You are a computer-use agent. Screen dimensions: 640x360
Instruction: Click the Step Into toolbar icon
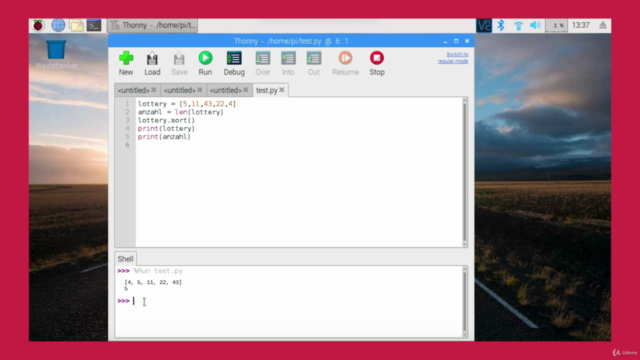coord(288,63)
